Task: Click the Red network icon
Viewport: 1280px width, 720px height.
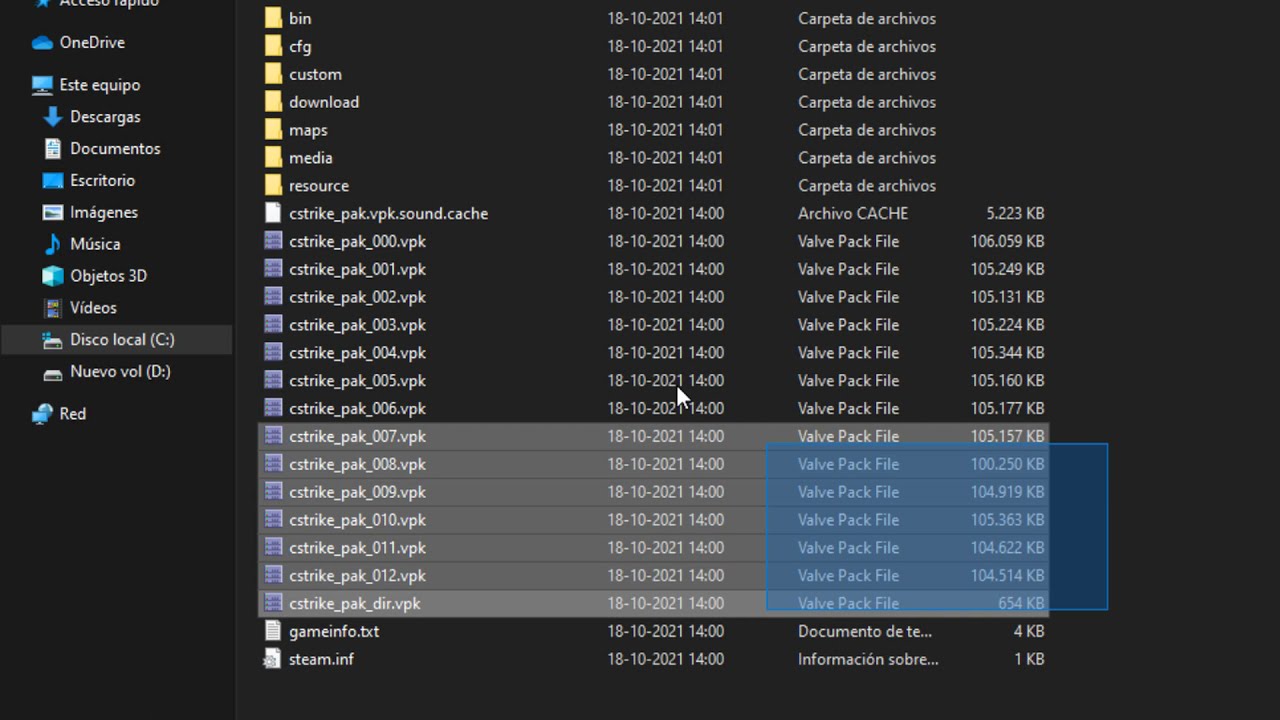Action: click(x=42, y=414)
